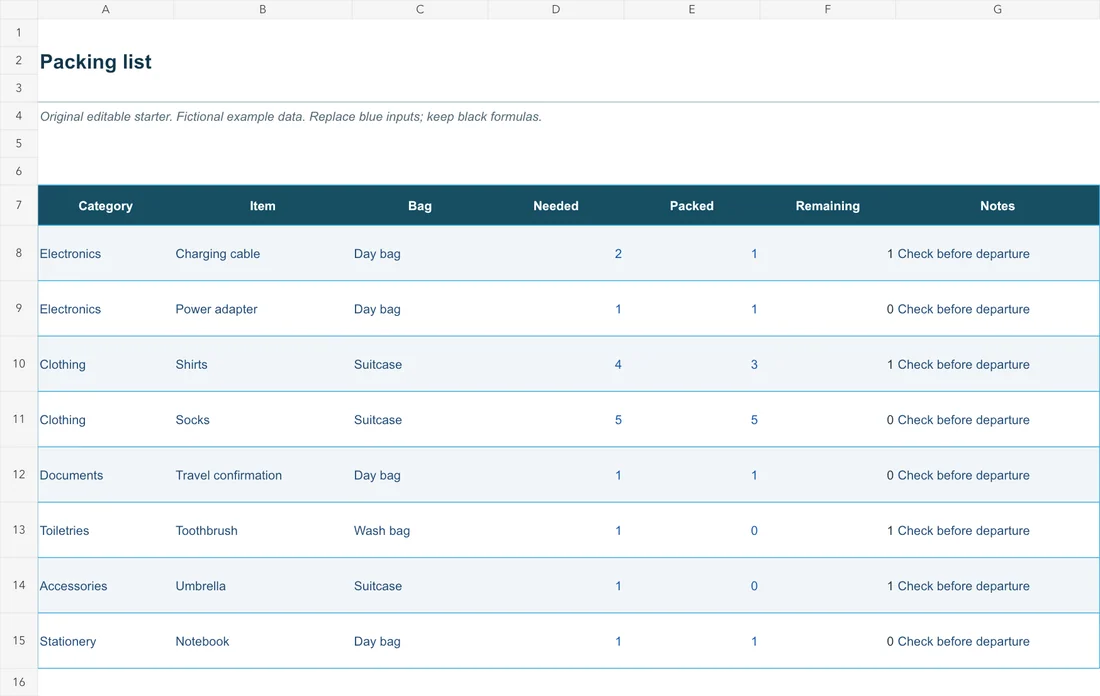This screenshot has width=1100, height=696.
Task: Select the 'Toiletries' category cell
Action: pos(106,530)
